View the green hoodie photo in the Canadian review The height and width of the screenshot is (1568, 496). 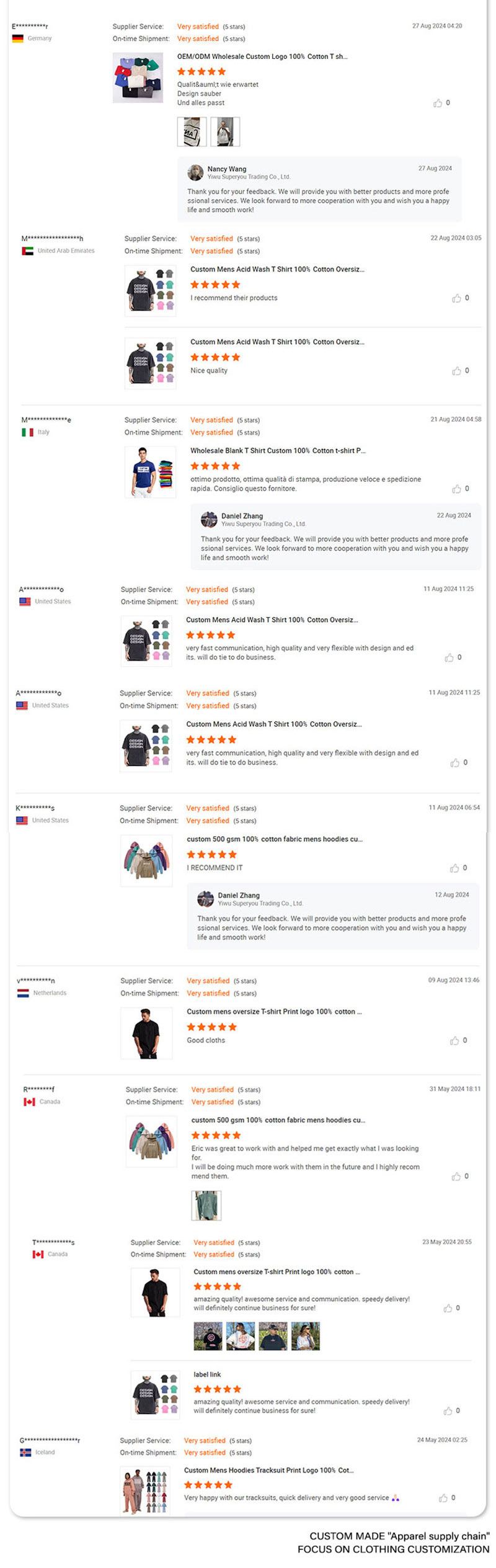click(x=206, y=1205)
